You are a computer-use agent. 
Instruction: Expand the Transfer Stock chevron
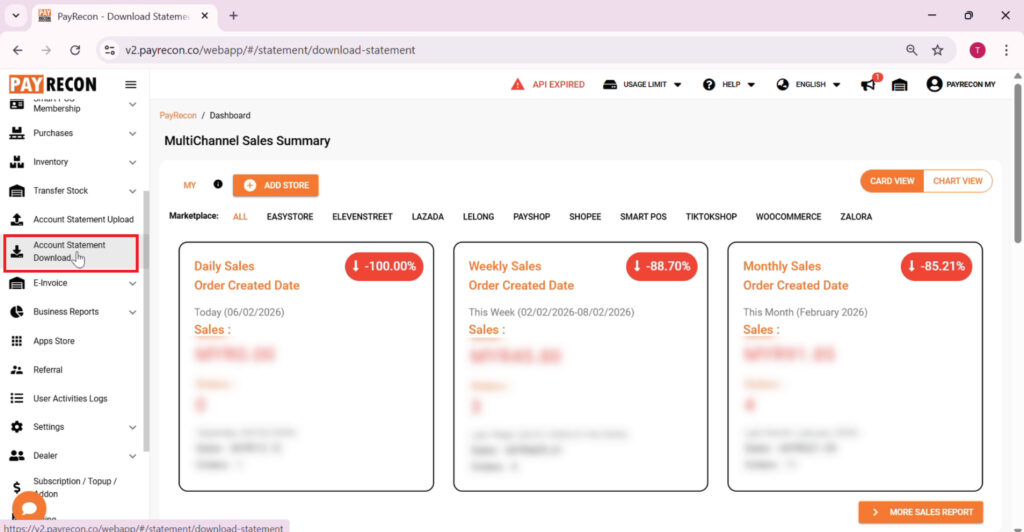point(133,191)
